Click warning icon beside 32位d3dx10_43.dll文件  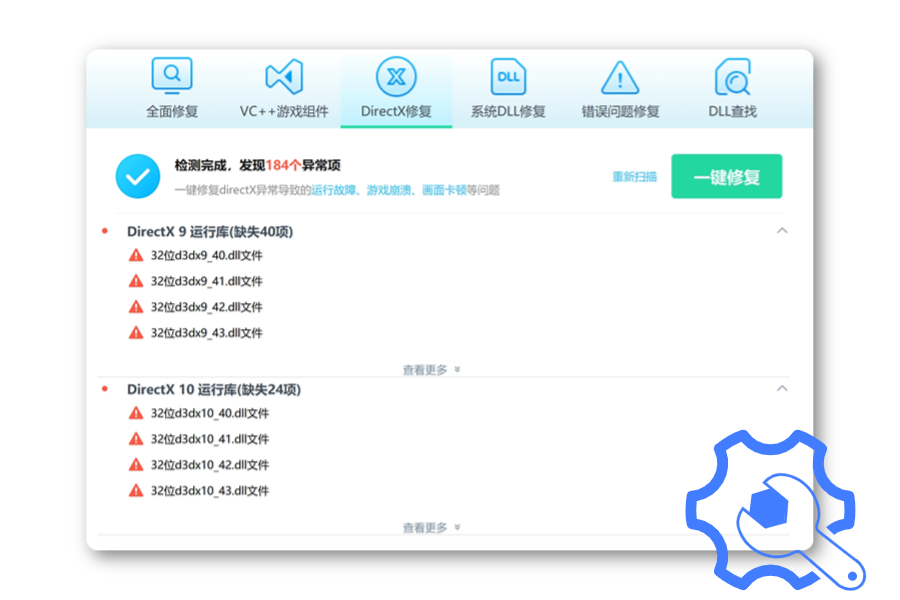(x=136, y=490)
